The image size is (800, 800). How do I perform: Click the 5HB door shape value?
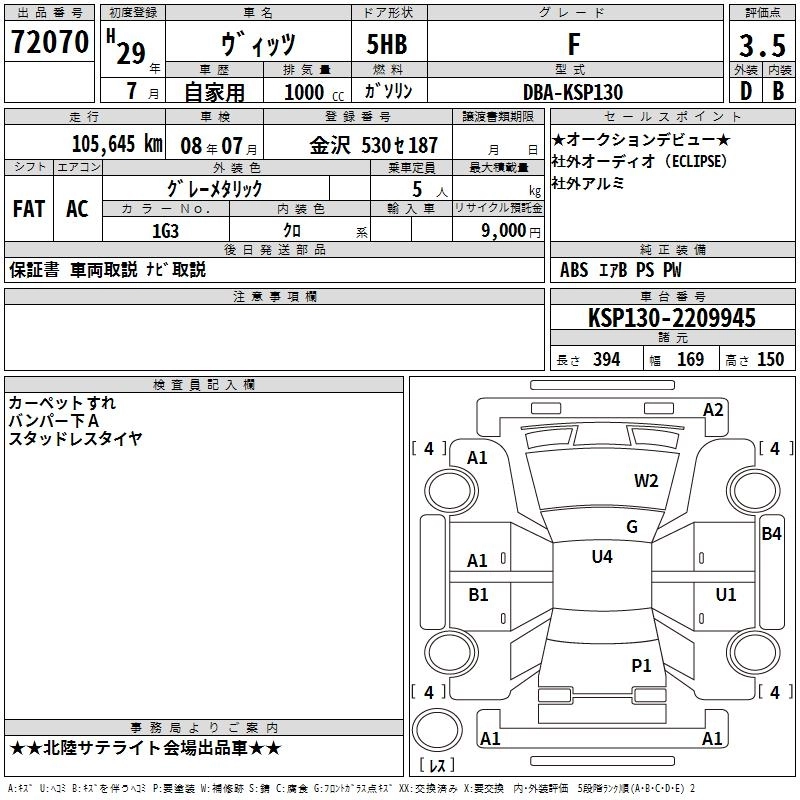[387, 44]
